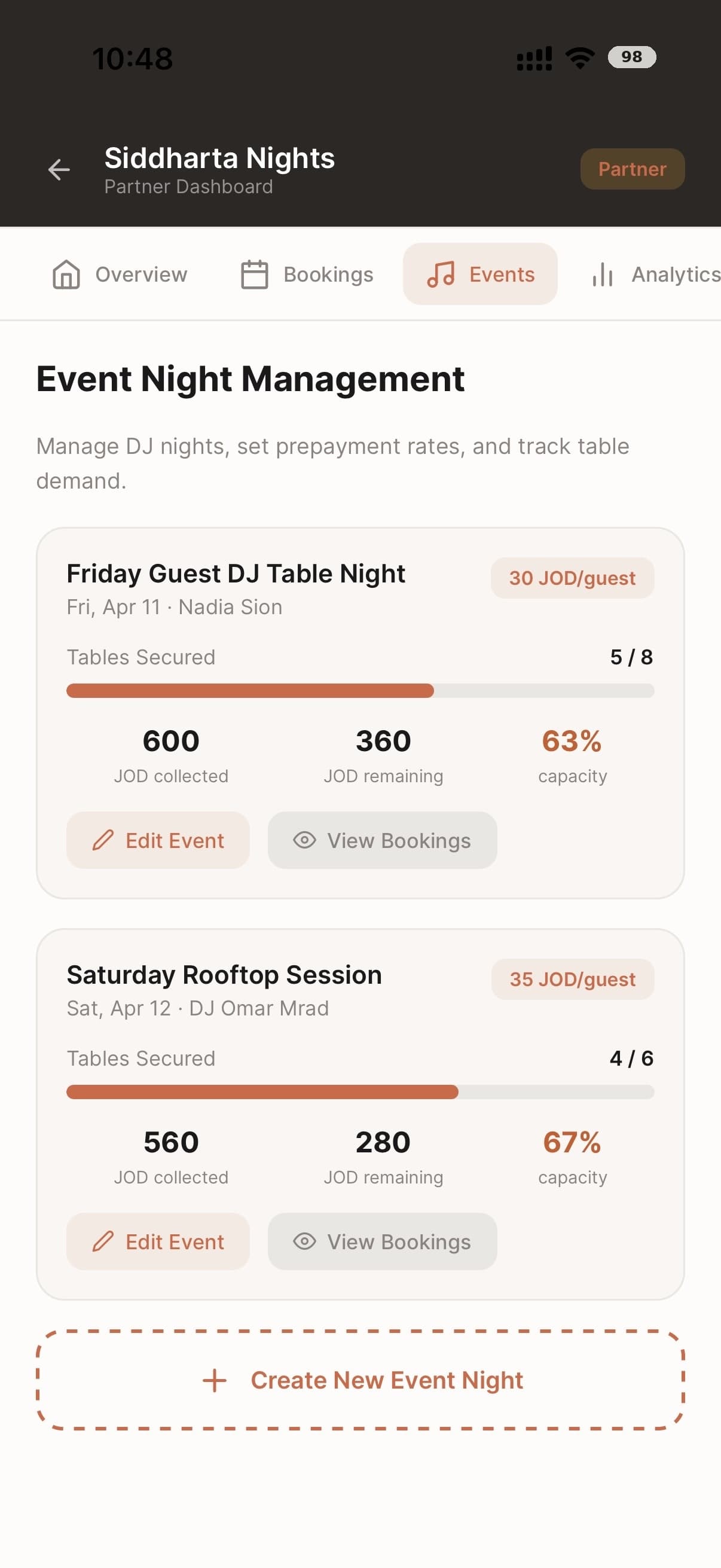Click the home icon in Overview tab
Screen dimensions: 721x1568
[x=66, y=274]
